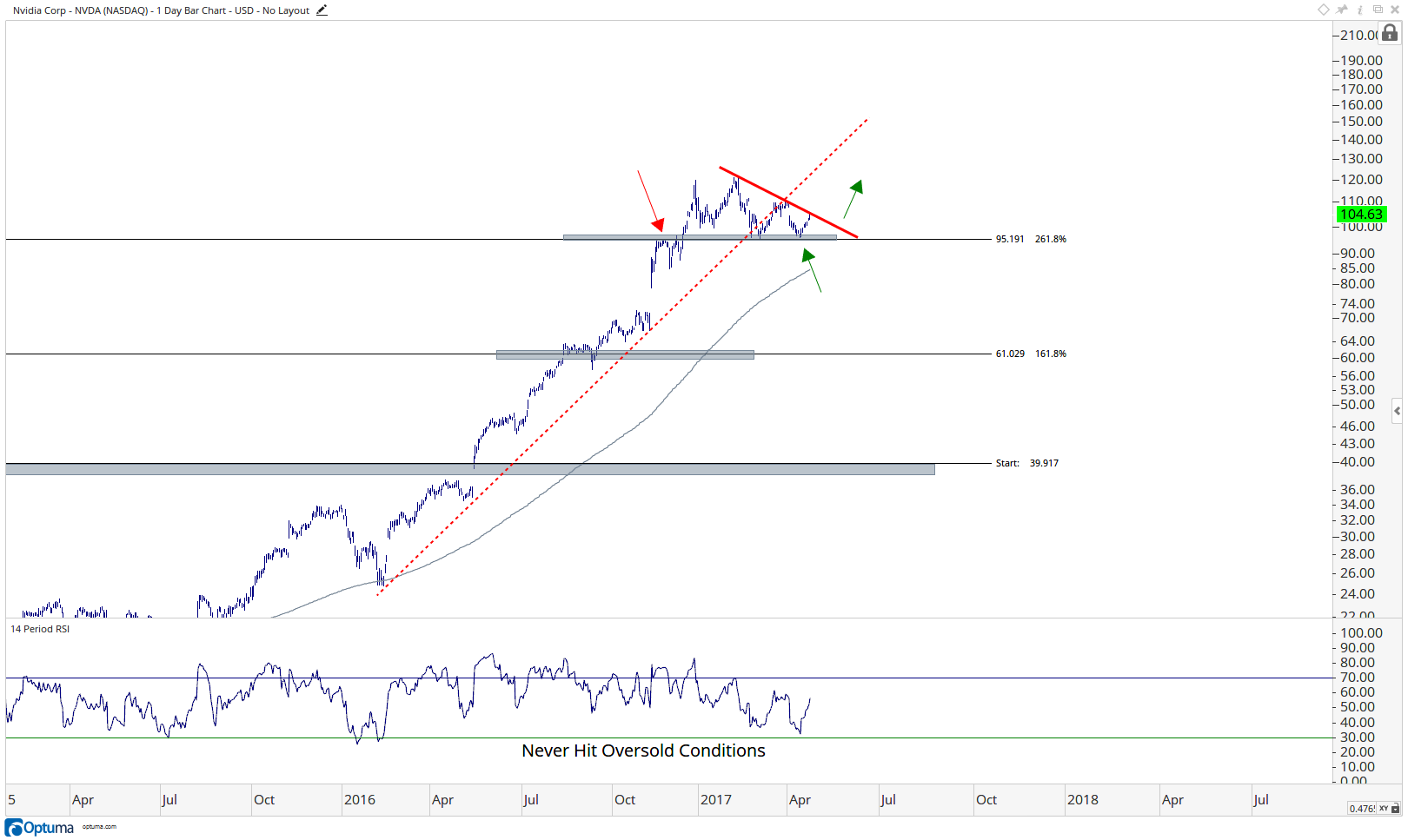Click the 150.00 price scale value
Image resolution: width=1408 pixels, height=840 pixels.
coord(1361,122)
